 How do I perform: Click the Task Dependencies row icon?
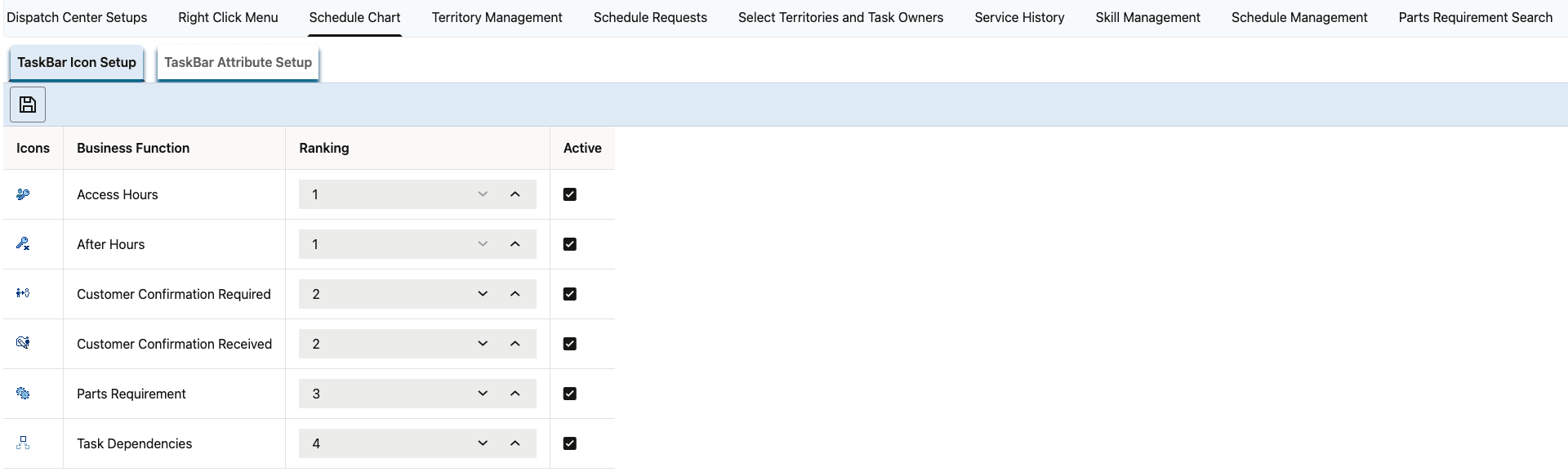click(x=23, y=443)
